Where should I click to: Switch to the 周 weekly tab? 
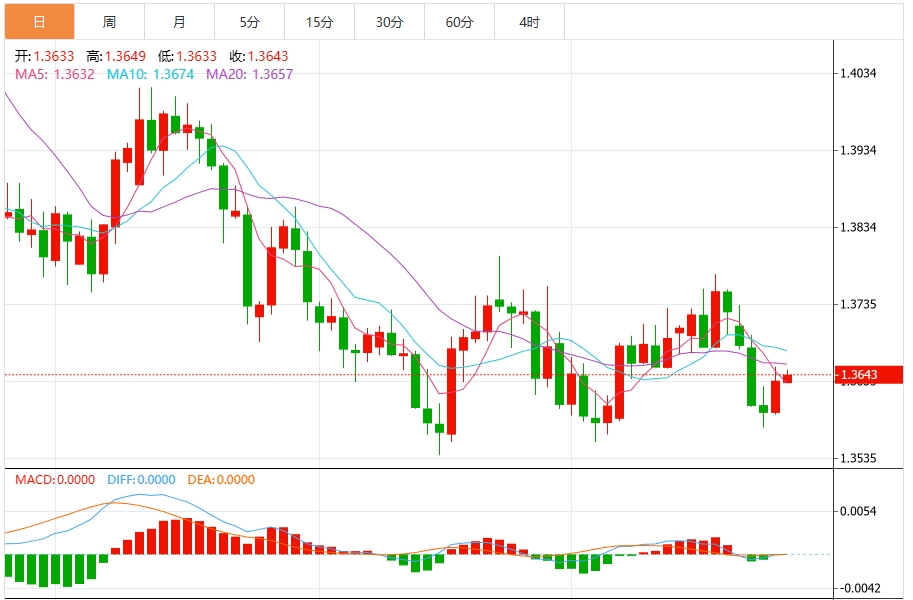(109, 22)
